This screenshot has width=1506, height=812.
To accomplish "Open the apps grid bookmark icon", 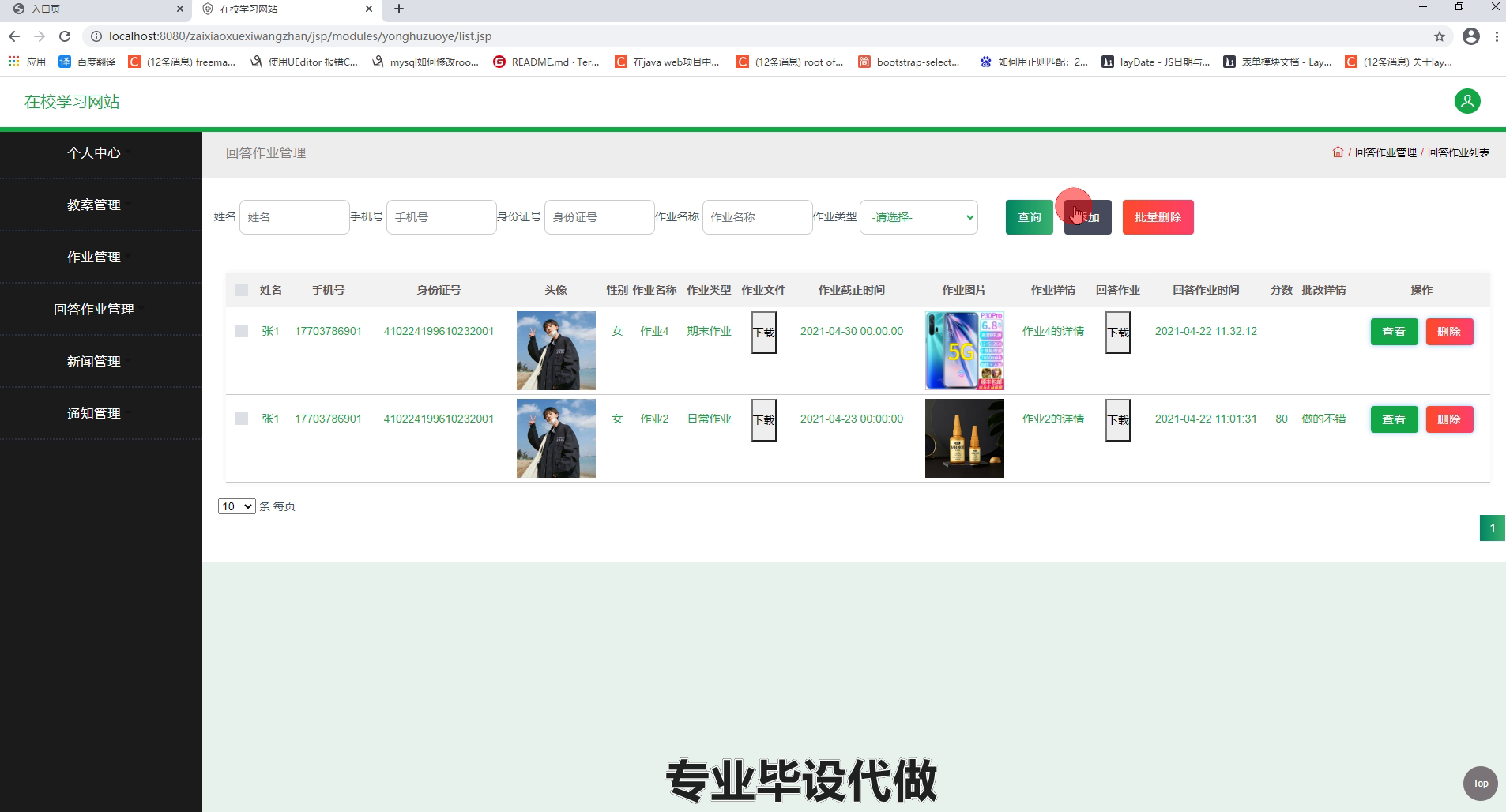I will 13,62.
